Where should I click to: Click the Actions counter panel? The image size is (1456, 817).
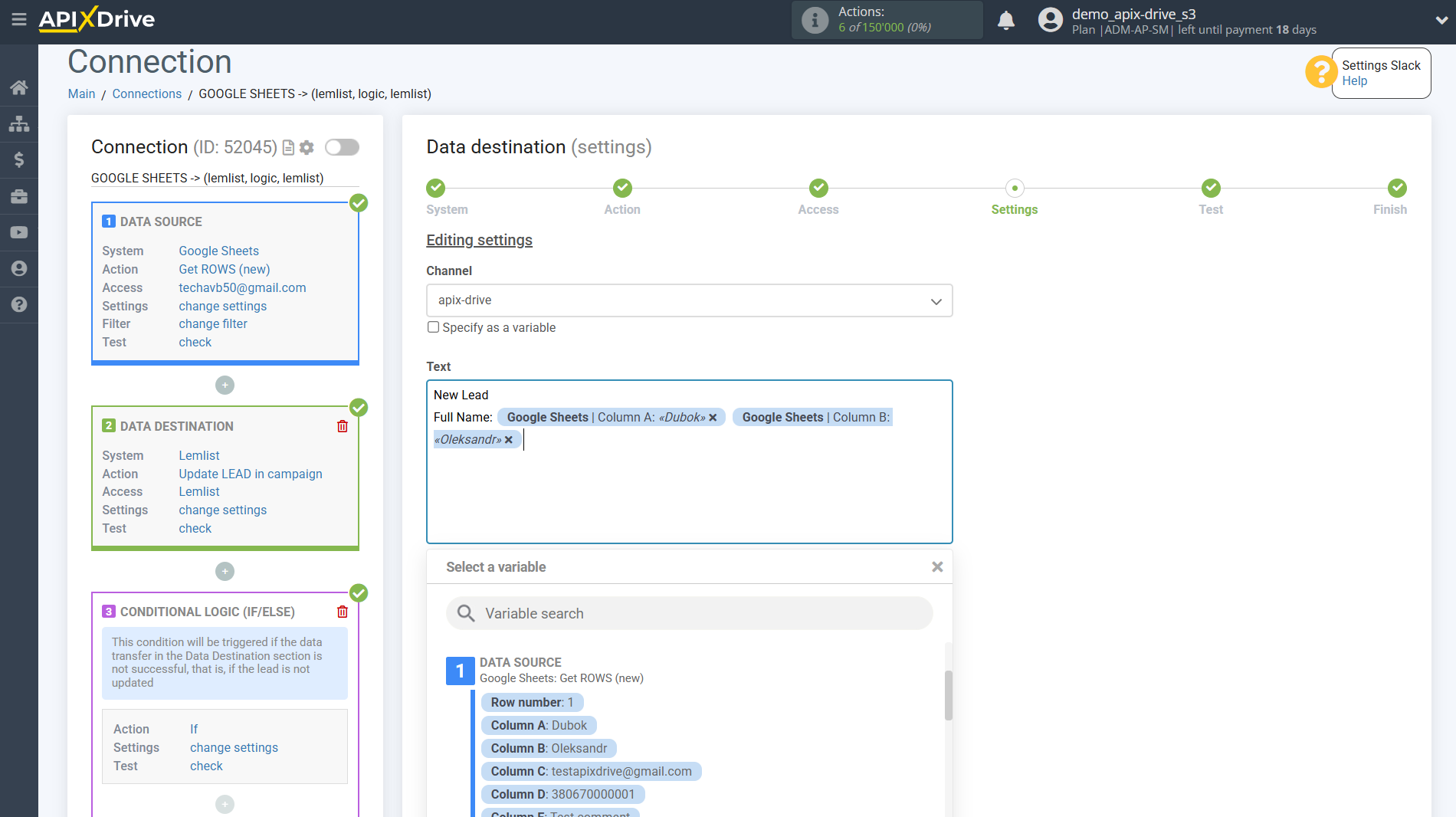(x=887, y=20)
